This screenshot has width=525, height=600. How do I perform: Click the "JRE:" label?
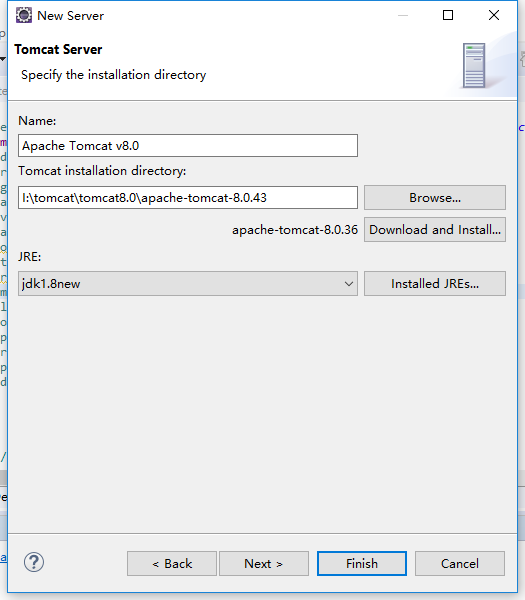click(29, 256)
